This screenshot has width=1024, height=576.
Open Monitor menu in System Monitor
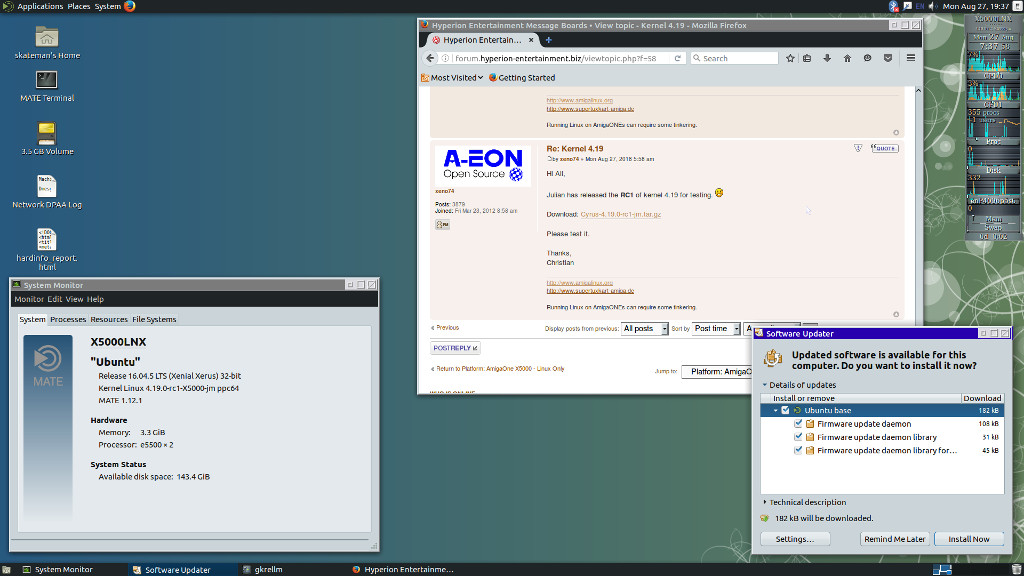[29, 299]
